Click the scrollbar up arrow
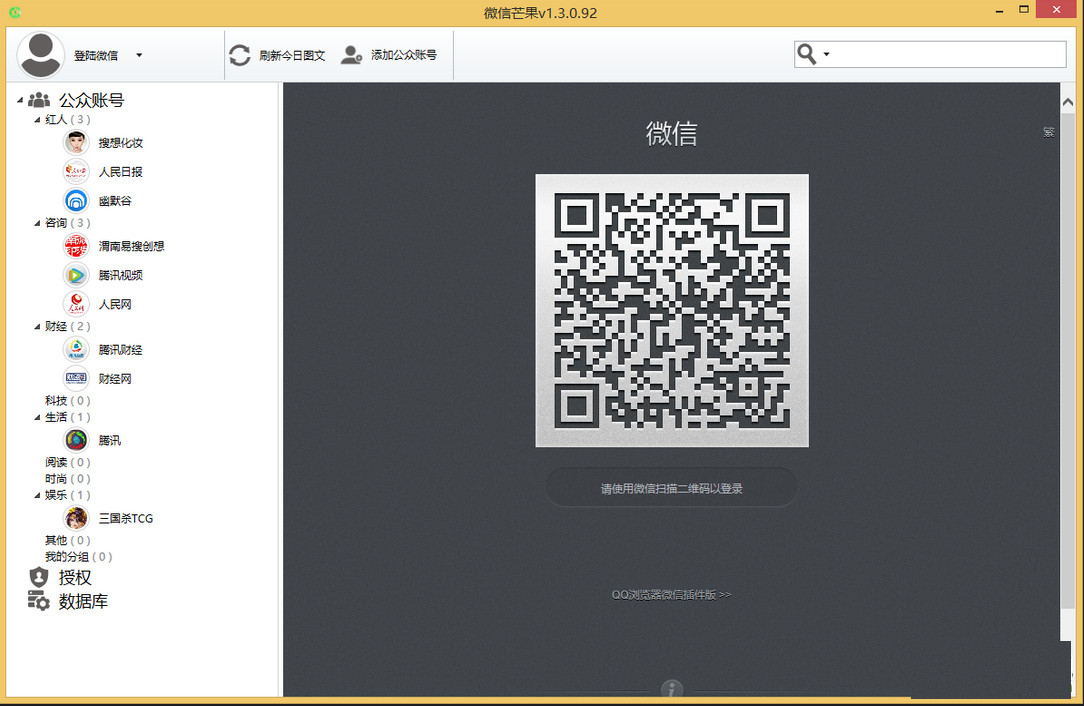Image resolution: width=1084 pixels, height=706 pixels. pyautogui.click(x=1068, y=102)
